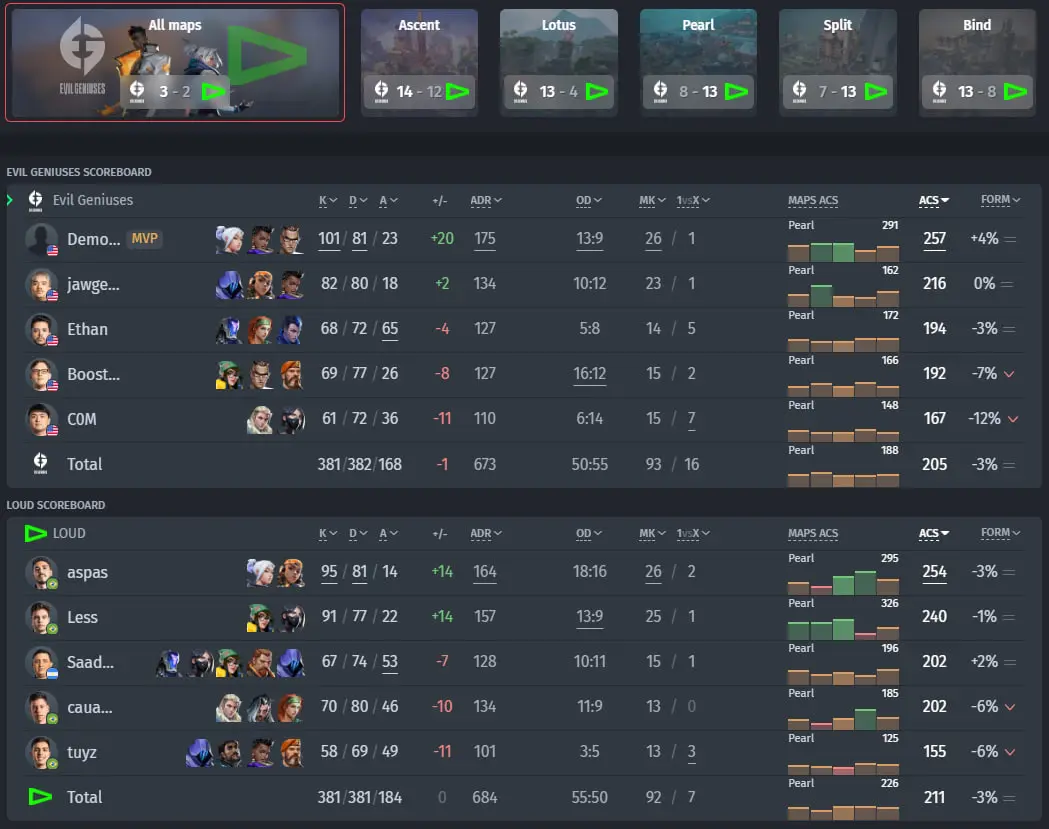The height and width of the screenshot is (829, 1049).
Task: Sort Evil Geniuses scoreboard by MK
Action: [x=652, y=201]
